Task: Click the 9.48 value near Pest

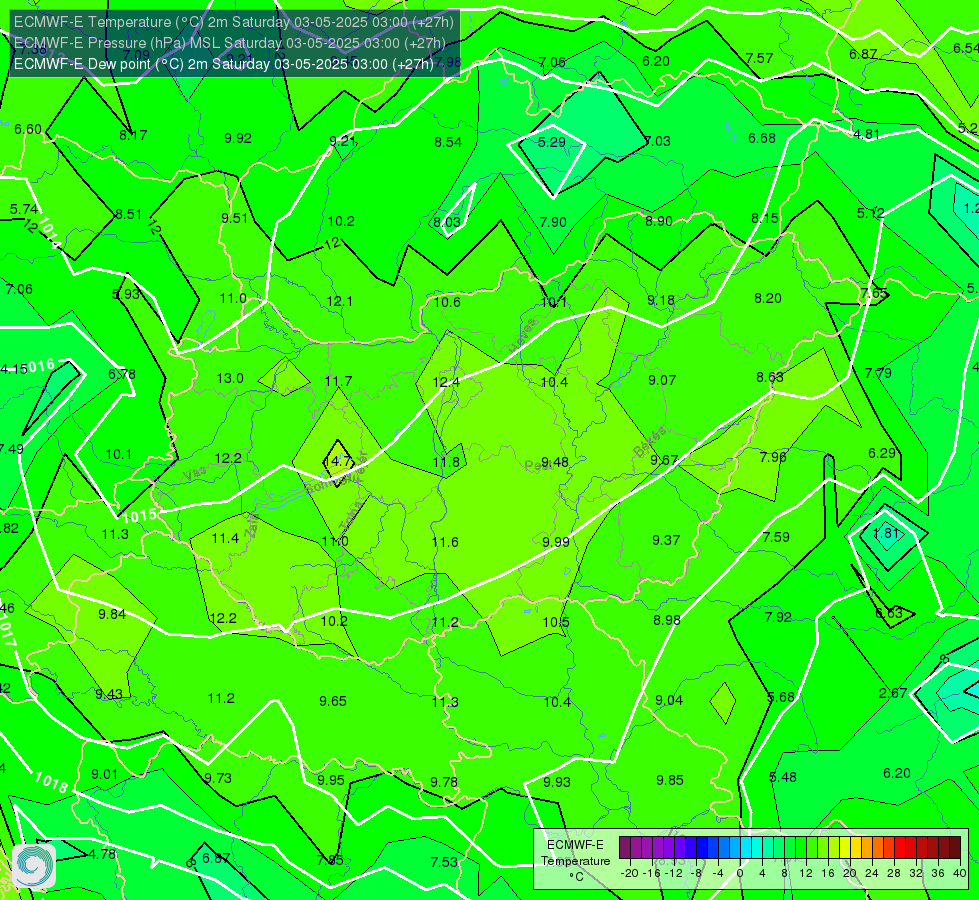Action: 554,462
